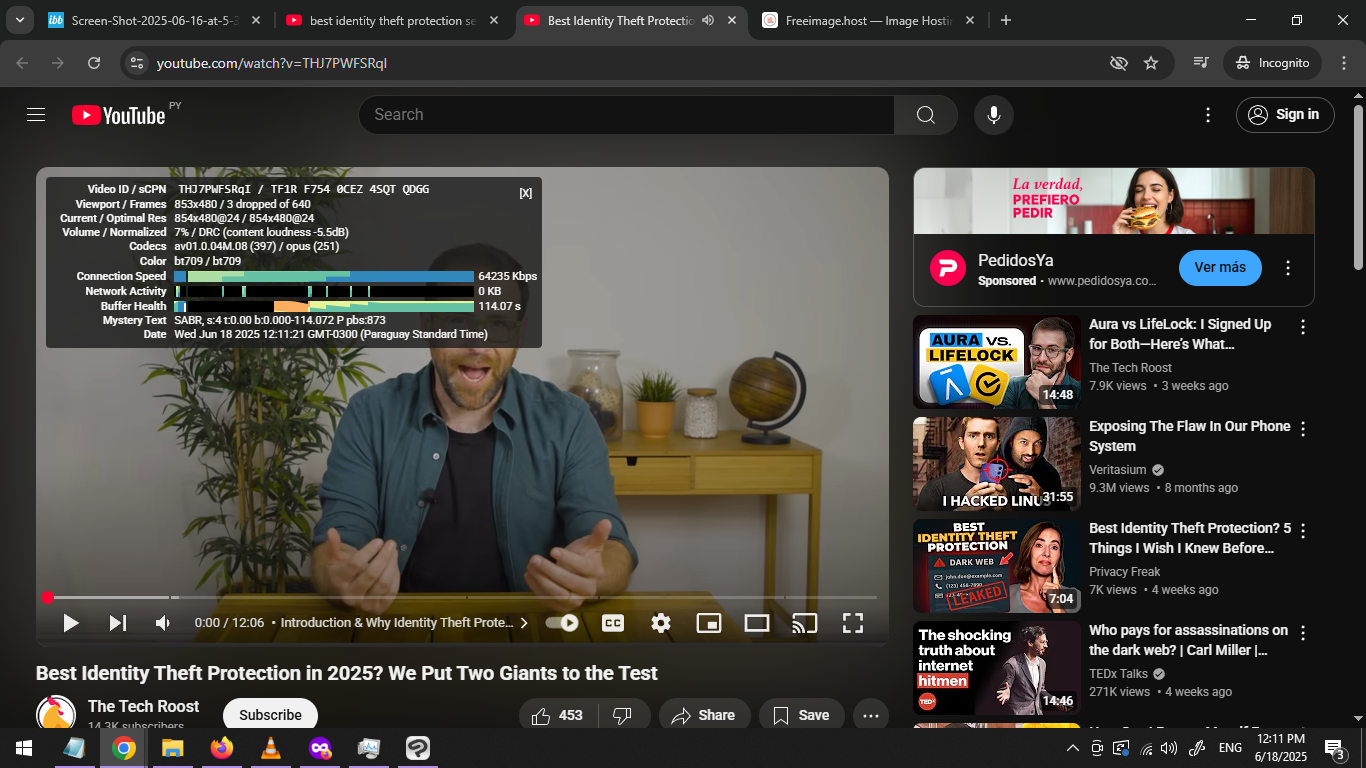Cast the video with Play on TV
This screenshot has width=1366, height=768.
point(805,623)
